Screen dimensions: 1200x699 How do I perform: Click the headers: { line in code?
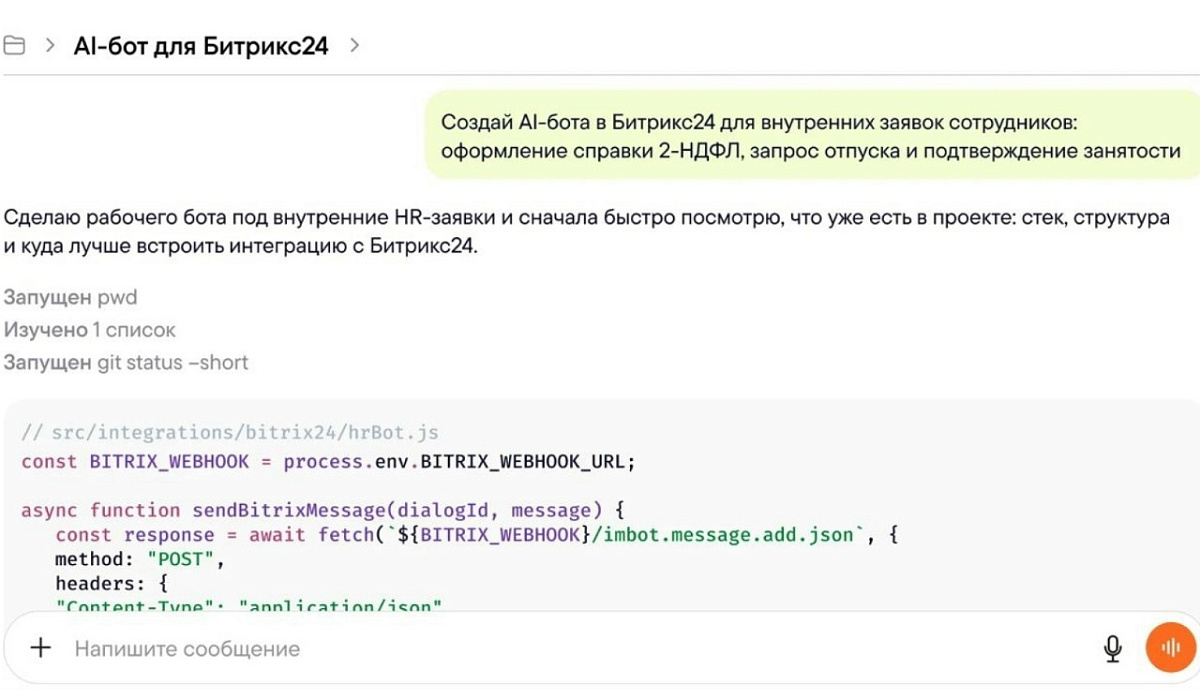(110, 584)
